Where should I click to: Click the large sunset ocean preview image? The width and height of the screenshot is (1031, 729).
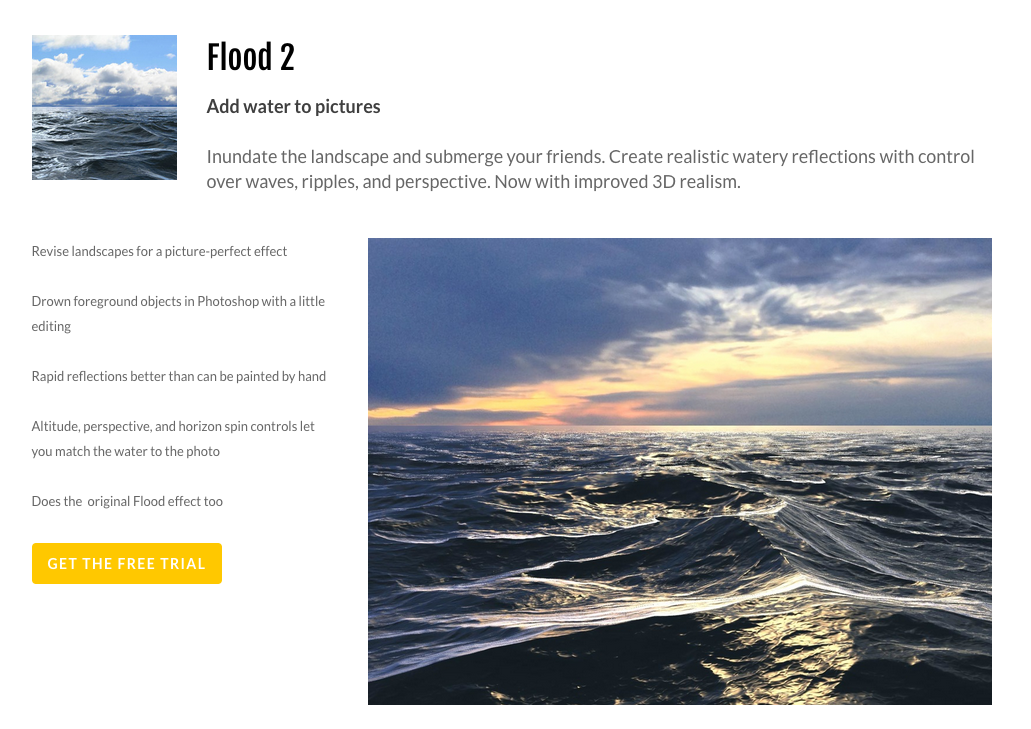tap(679, 471)
